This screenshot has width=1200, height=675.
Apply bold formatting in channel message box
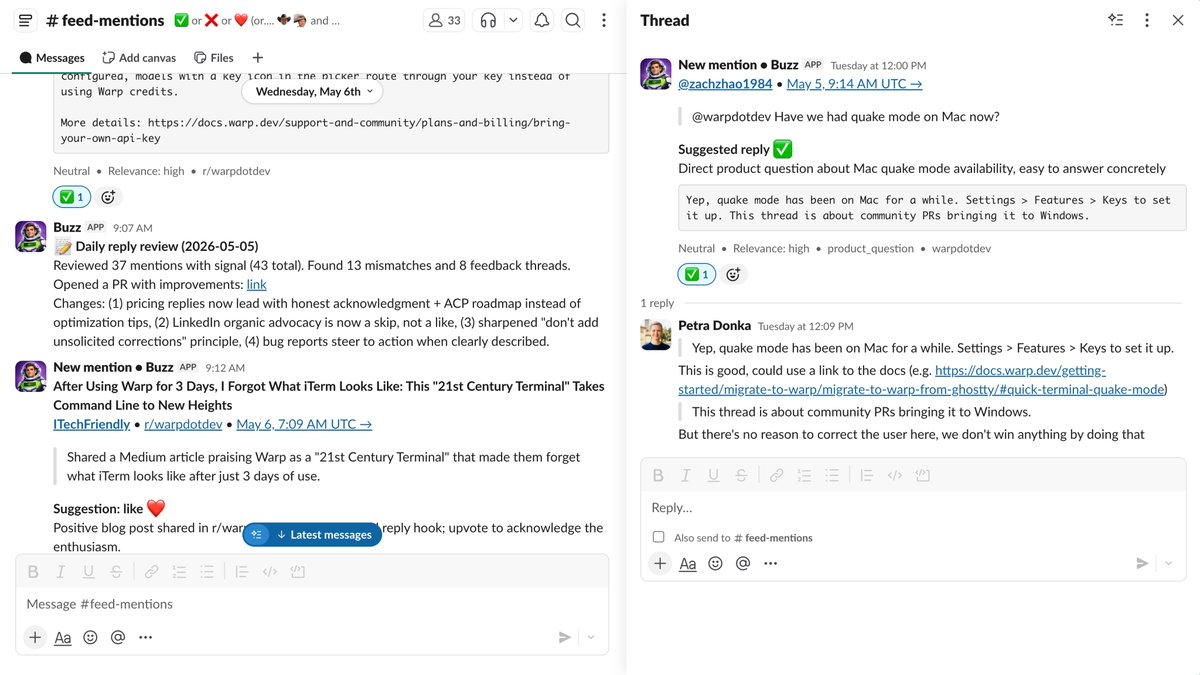pyautogui.click(x=33, y=572)
